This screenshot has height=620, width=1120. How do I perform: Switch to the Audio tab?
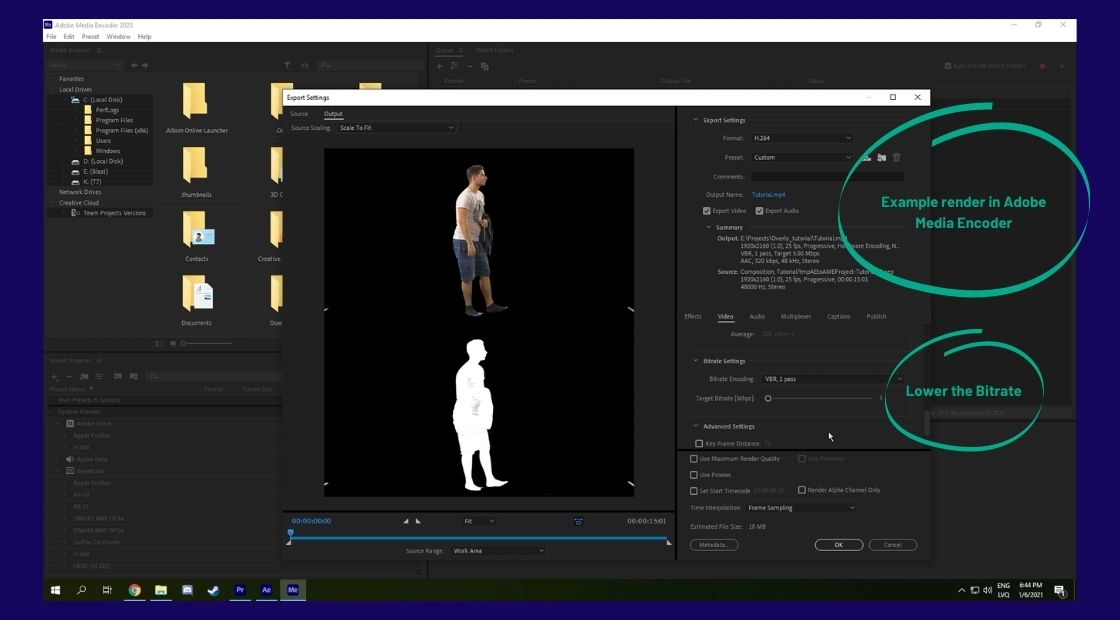point(757,315)
